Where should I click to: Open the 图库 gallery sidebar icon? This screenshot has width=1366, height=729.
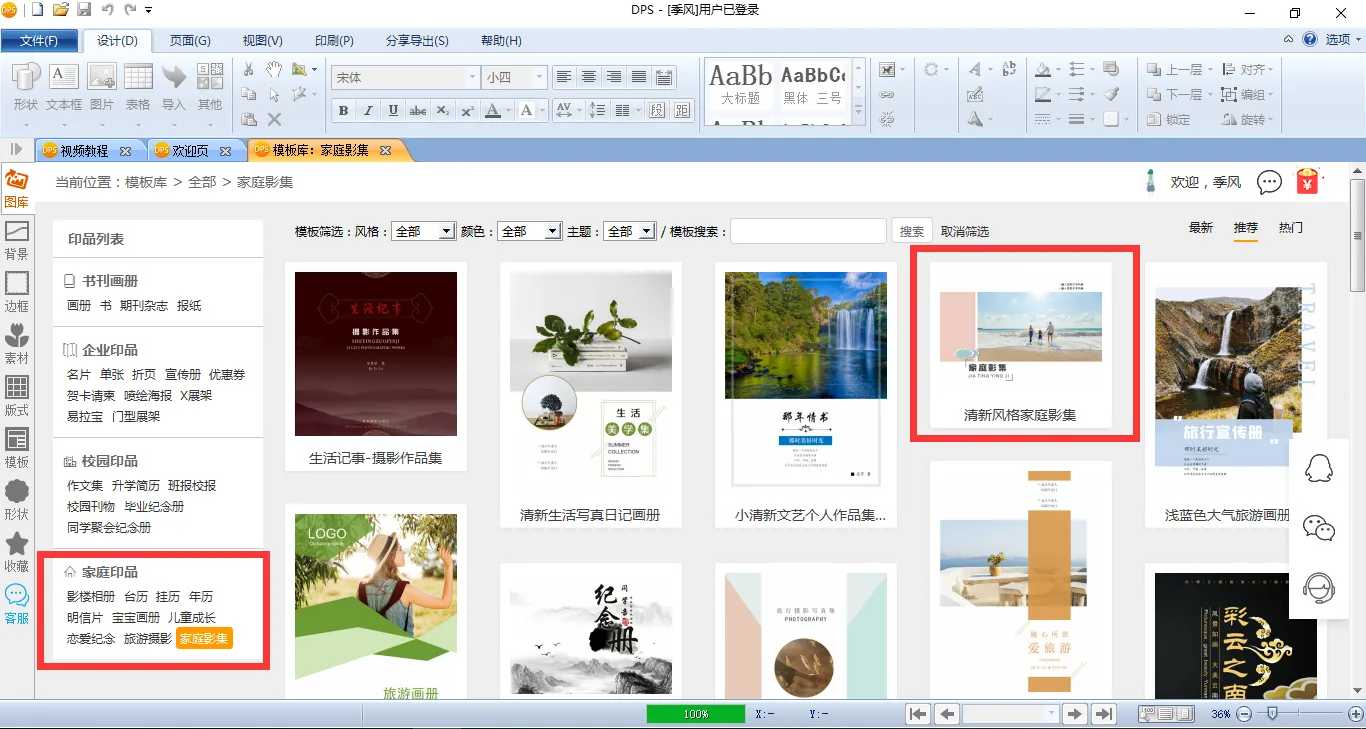pyautogui.click(x=16, y=188)
